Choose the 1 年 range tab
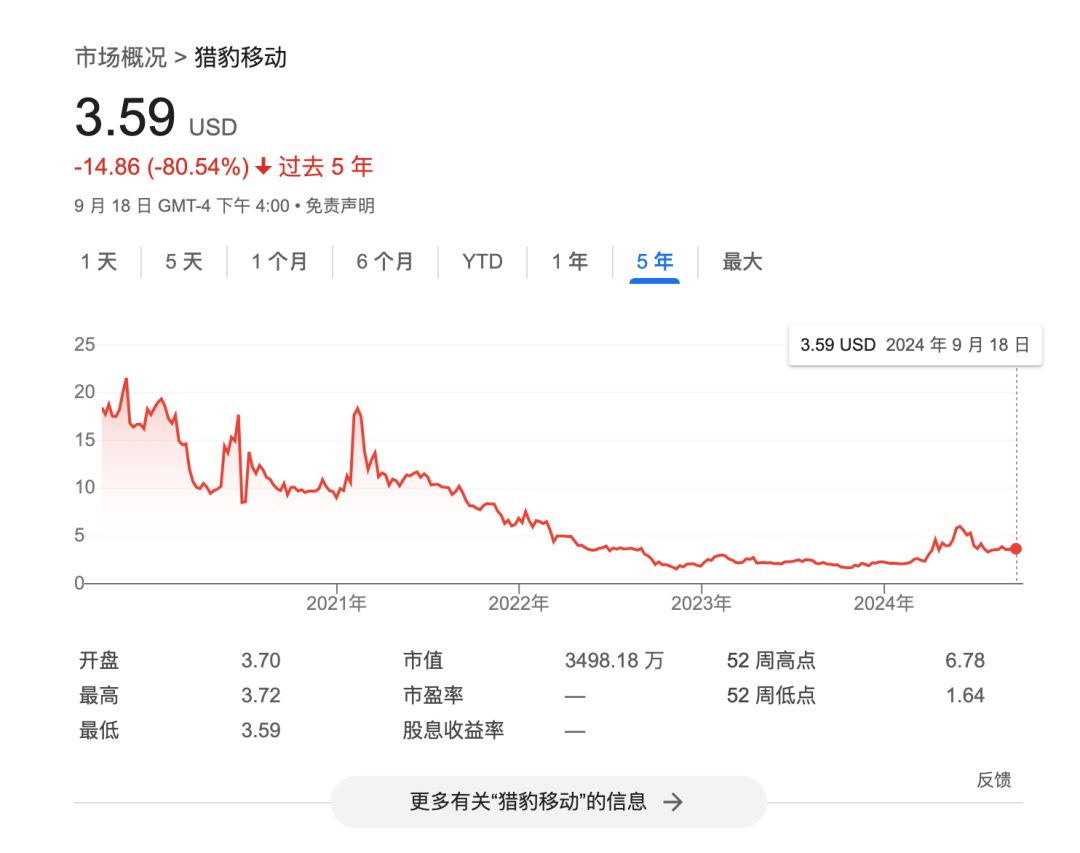1080x853 pixels. tap(570, 262)
